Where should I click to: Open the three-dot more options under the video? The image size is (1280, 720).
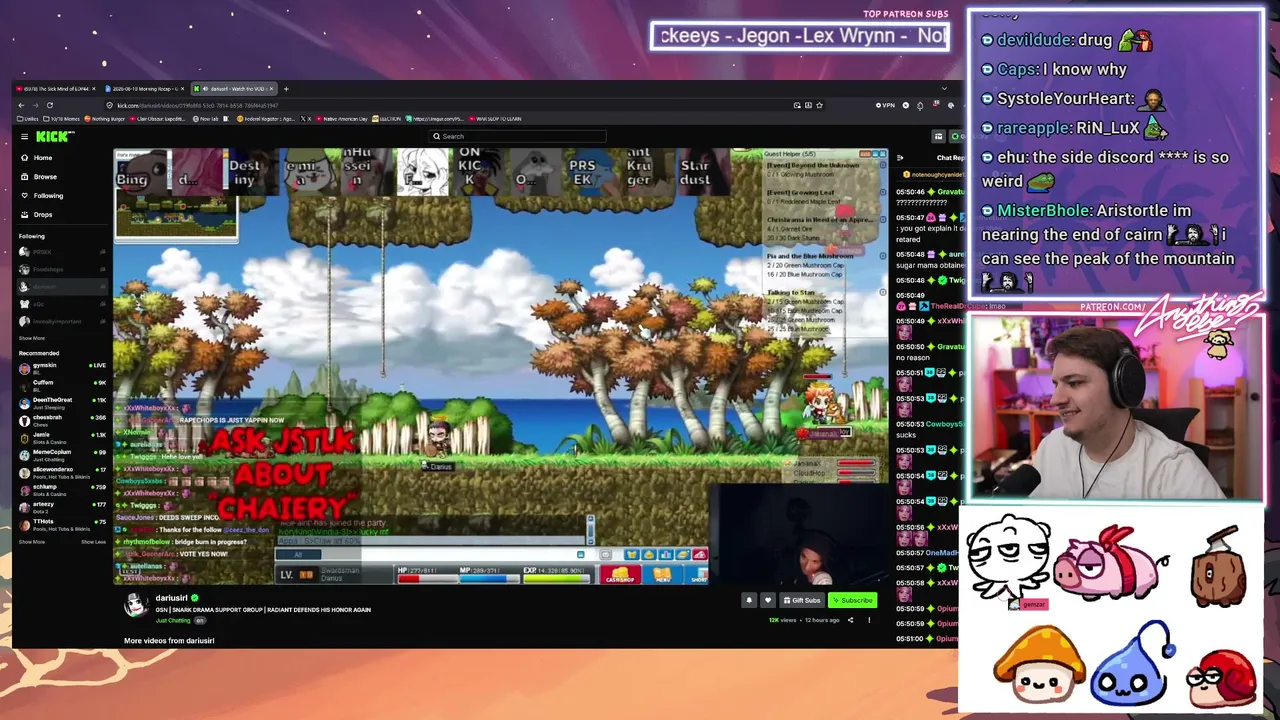coord(869,620)
